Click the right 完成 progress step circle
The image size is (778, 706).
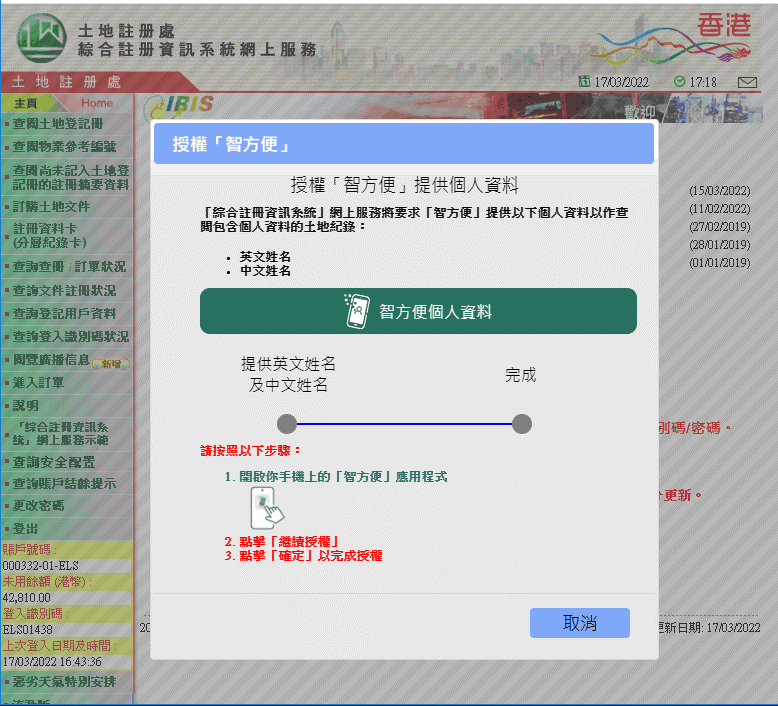521,424
